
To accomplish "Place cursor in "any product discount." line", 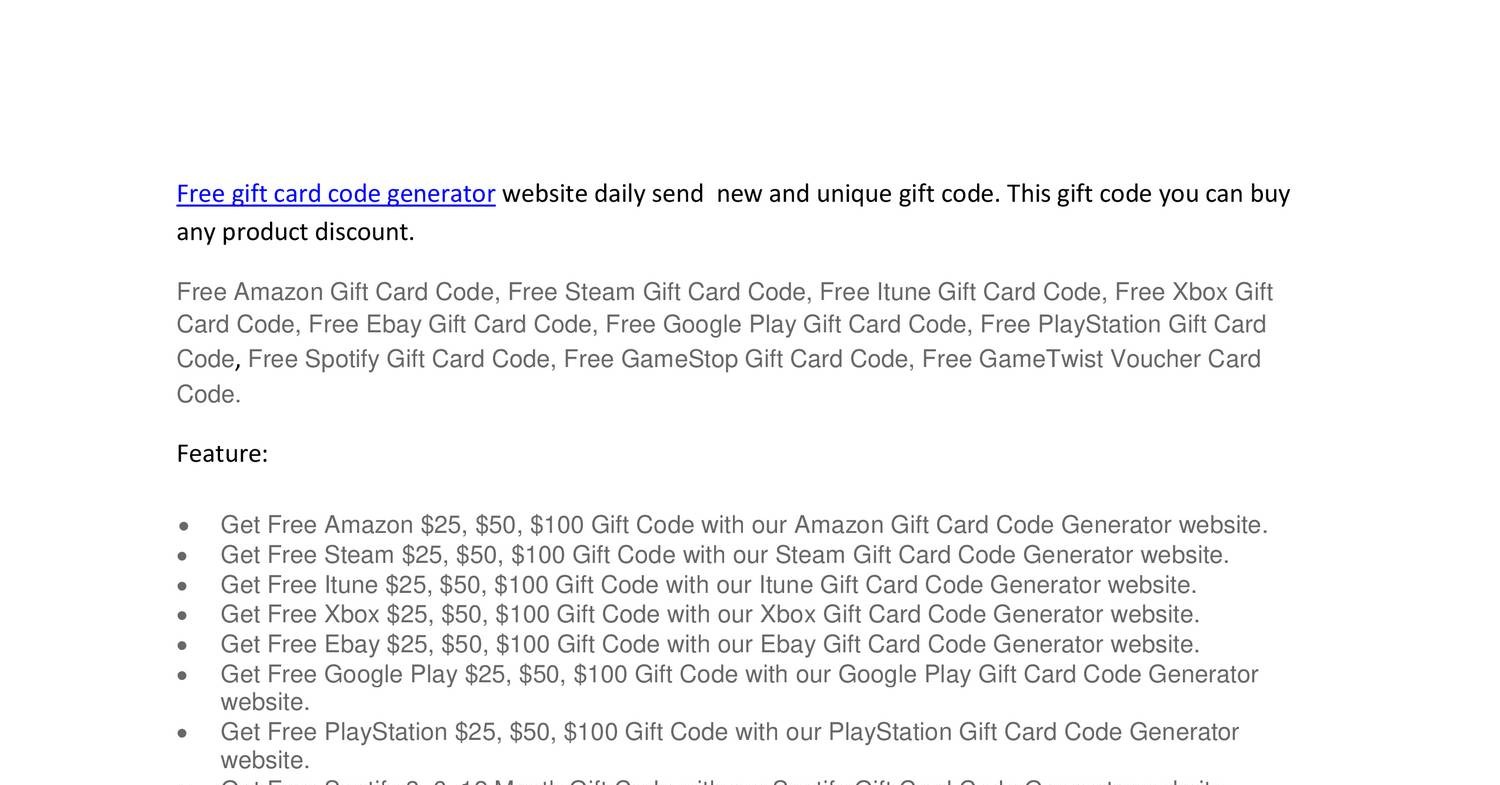I will (x=295, y=232).
